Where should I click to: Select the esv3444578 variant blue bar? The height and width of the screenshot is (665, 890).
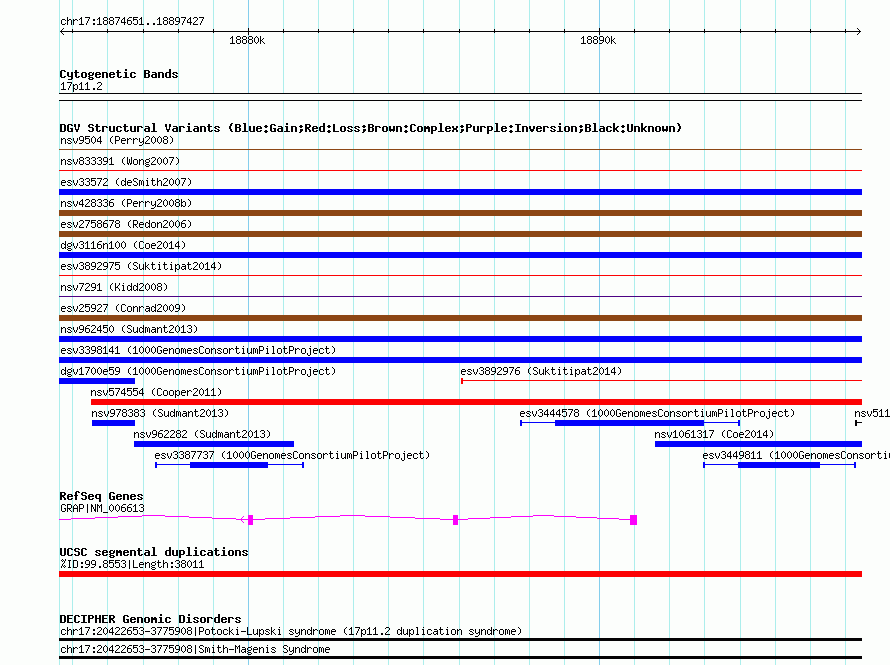[x=629, y=423]
